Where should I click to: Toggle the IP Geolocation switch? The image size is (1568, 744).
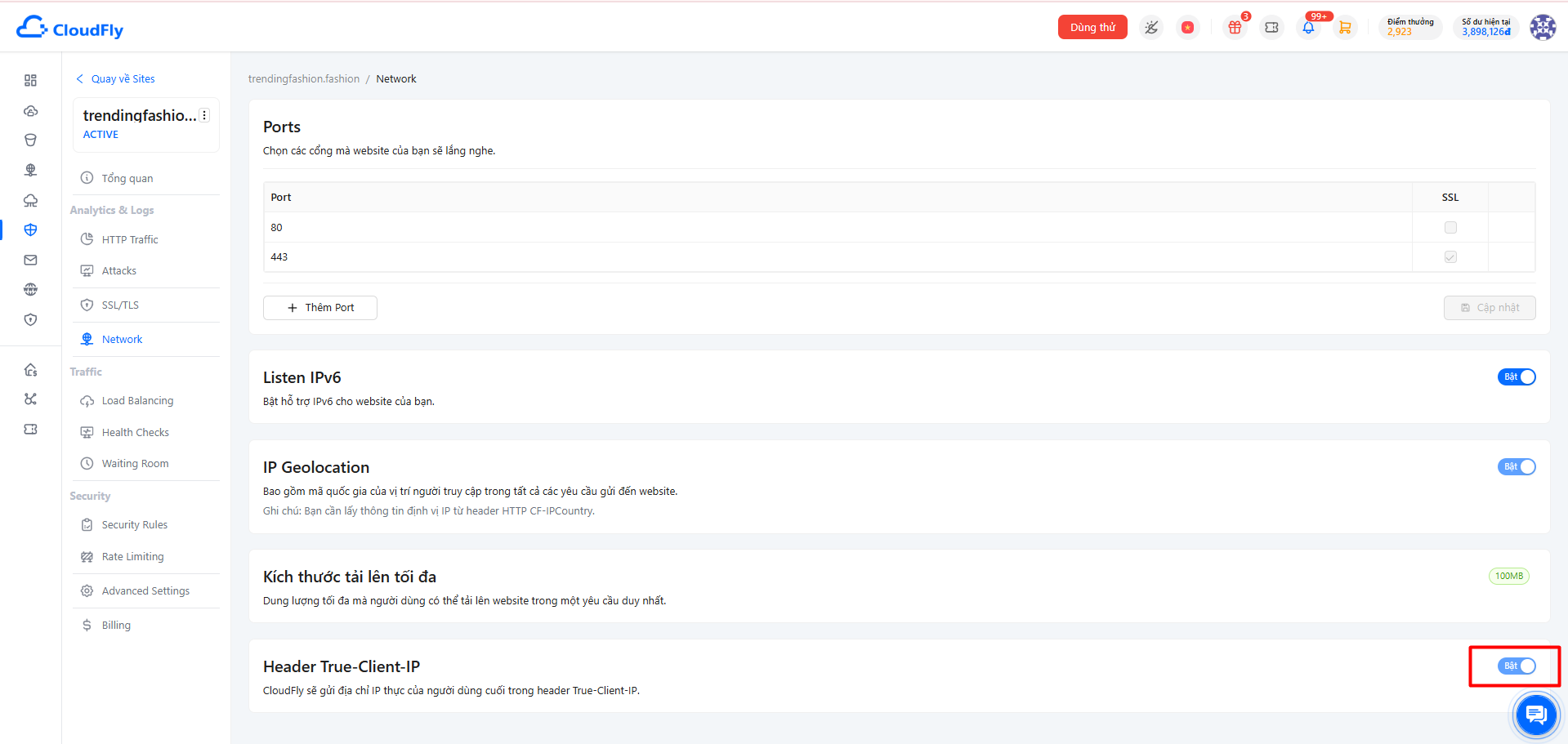point(1517,467)
